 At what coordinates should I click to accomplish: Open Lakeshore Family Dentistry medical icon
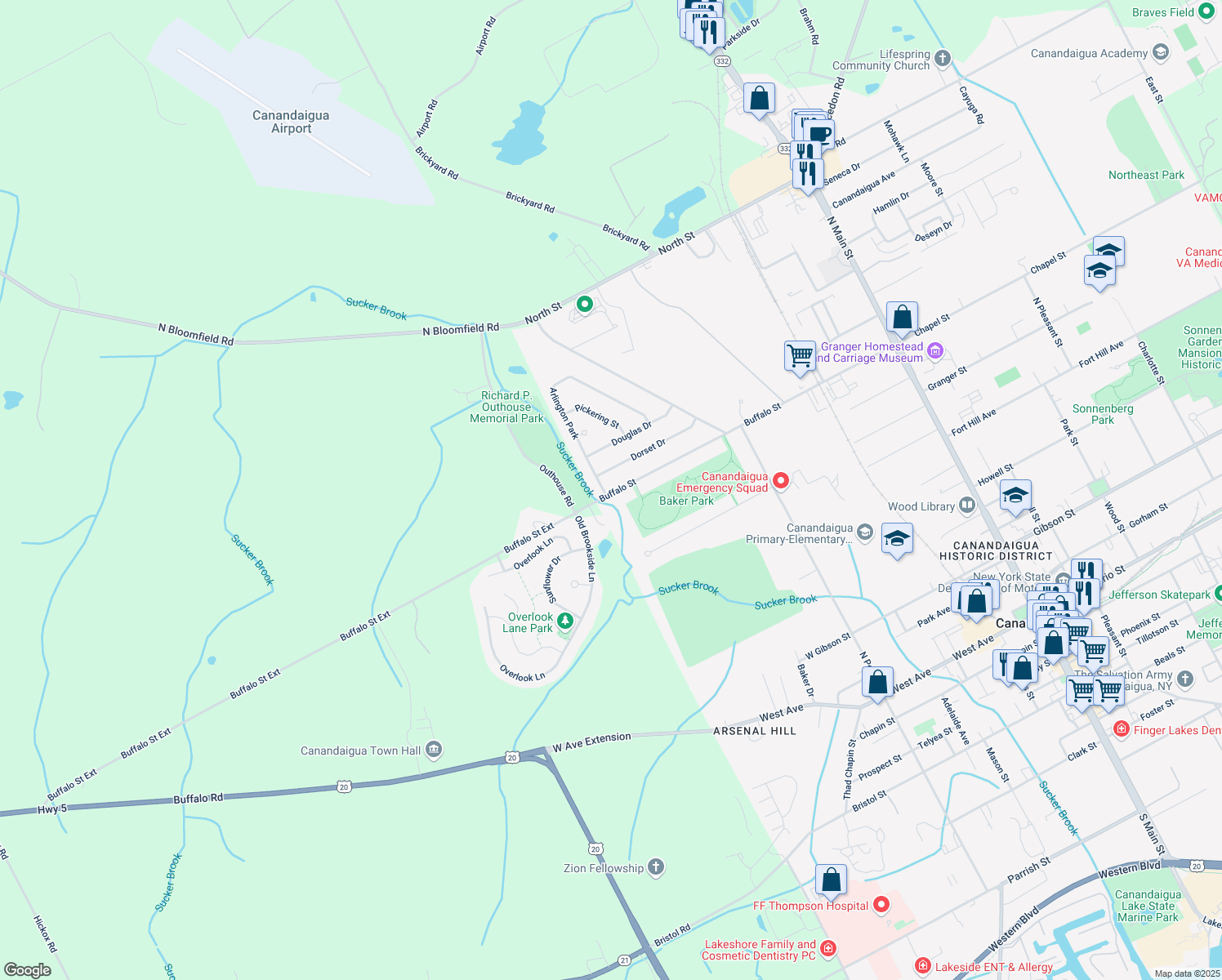[x=828, y=949]
